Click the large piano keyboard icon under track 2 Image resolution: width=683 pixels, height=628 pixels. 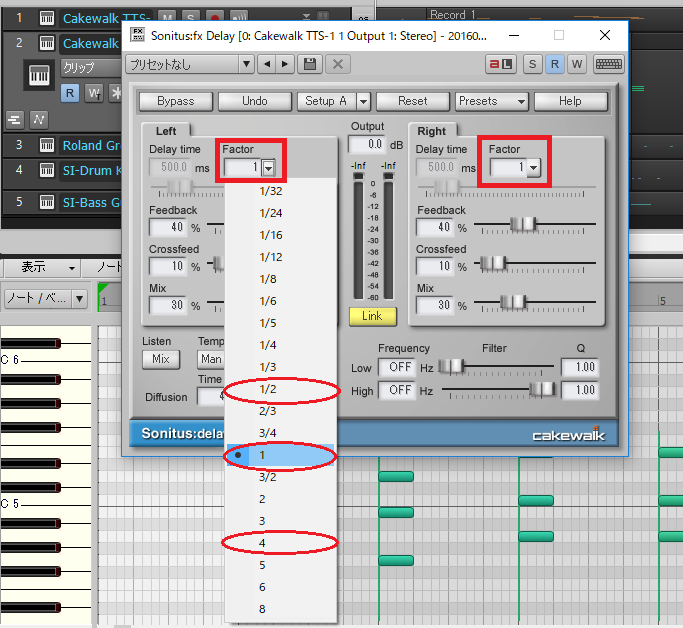(x=39, y=75)
